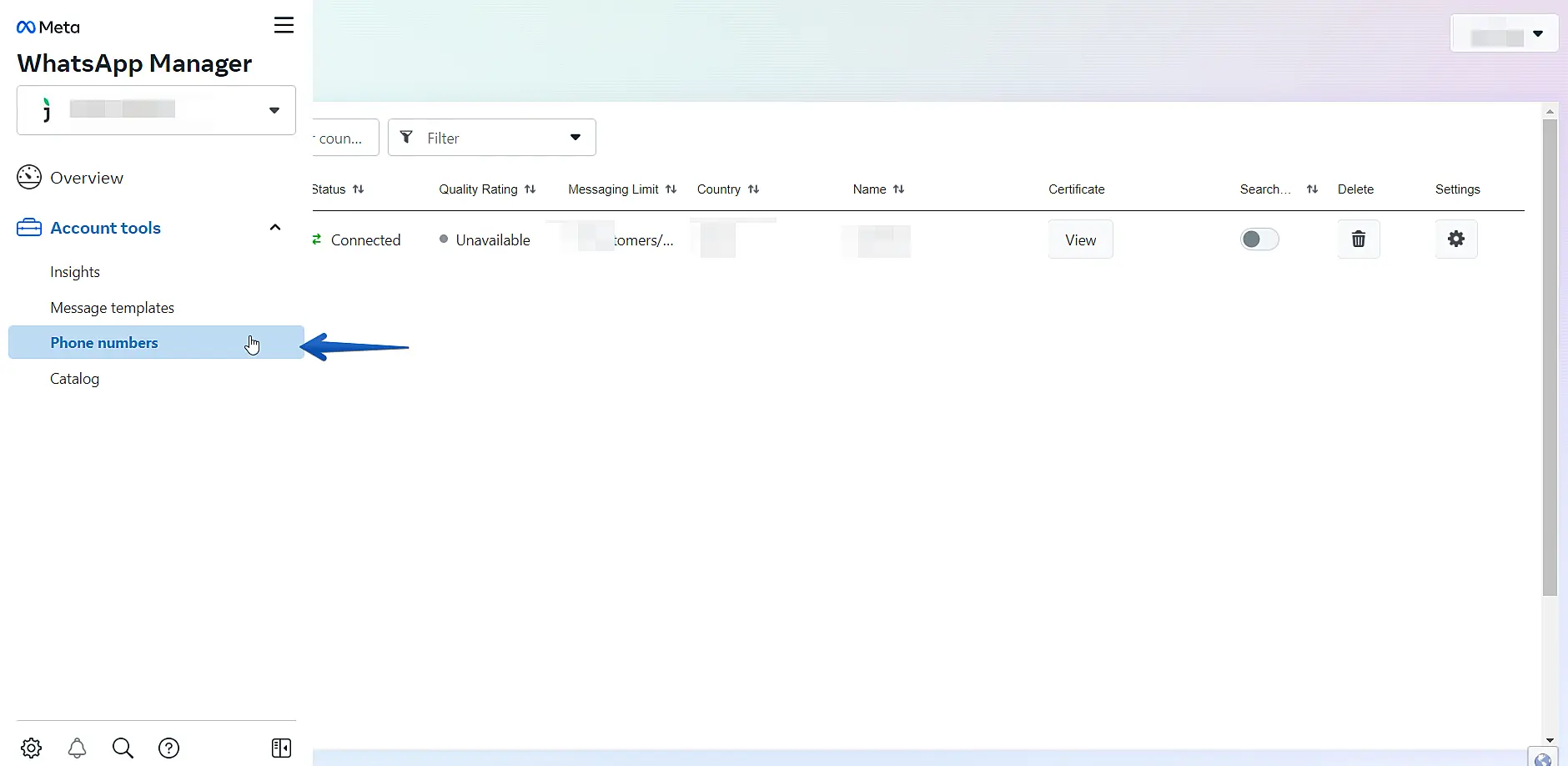Click the vertical scrollbar thumb
This screenshot has height=766, width=1568.
[1550, 359]
